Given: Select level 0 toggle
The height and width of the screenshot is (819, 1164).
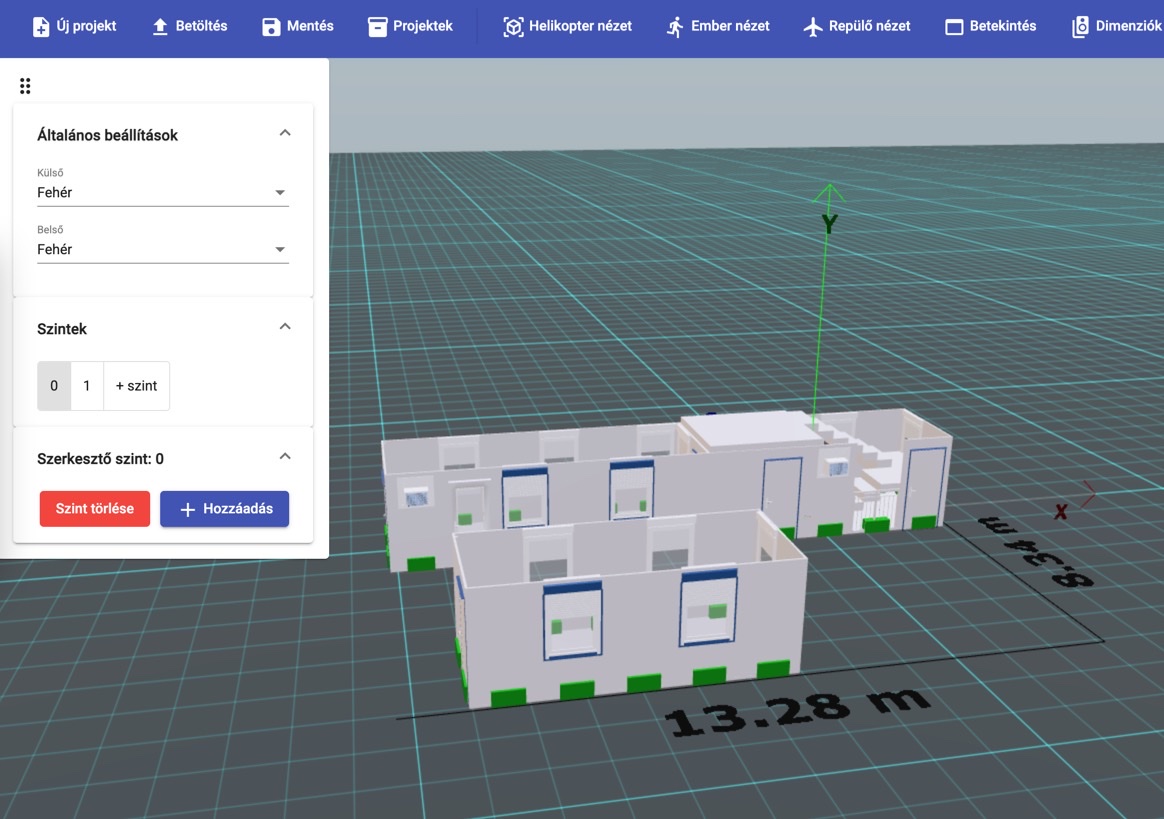Looking at the screenshot, I should point(54,386).
